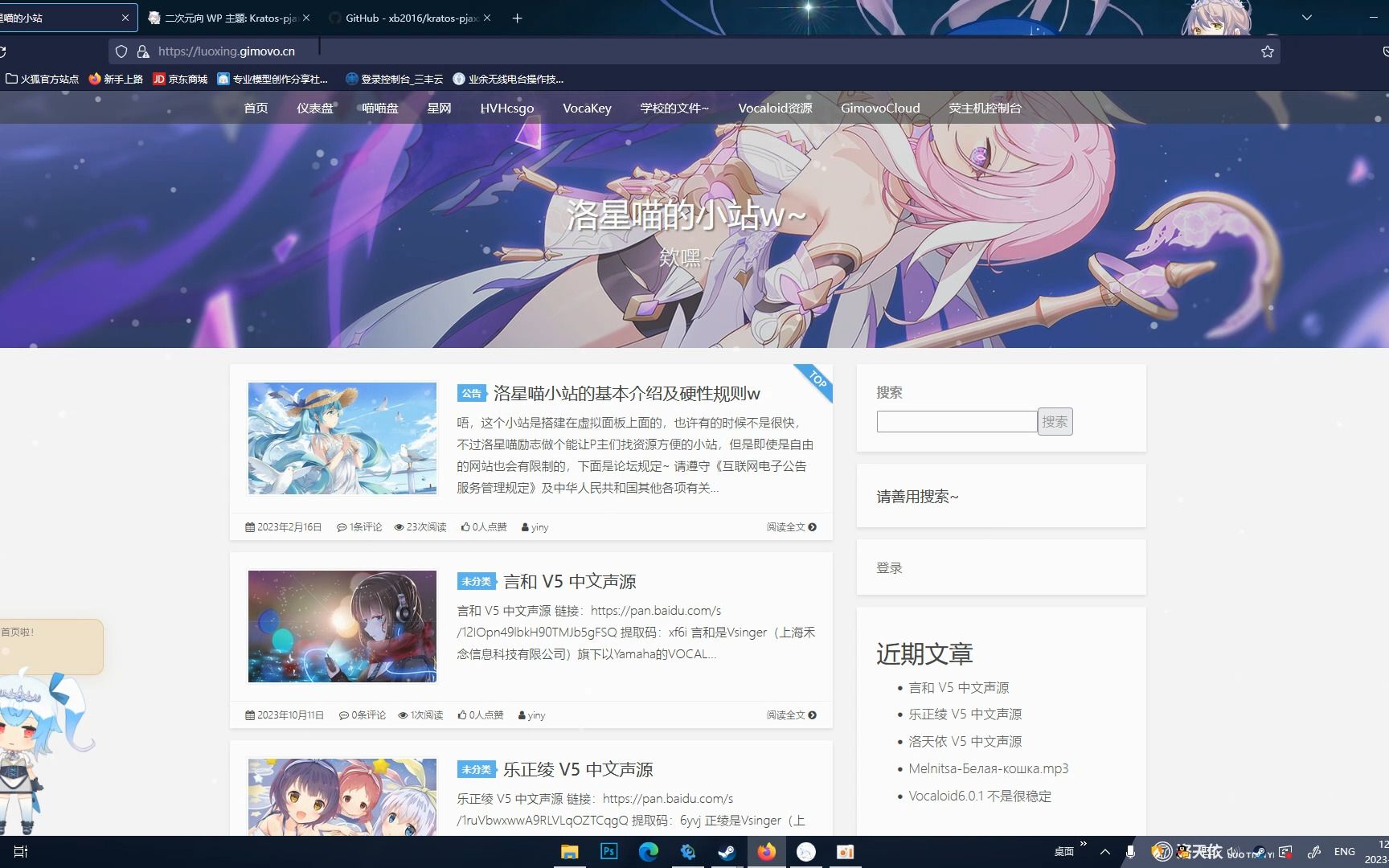Launch Photoshop from the taskbar
Image resolution: width=1389 pixels, height=868 pixels.
(x=609, y=852)
